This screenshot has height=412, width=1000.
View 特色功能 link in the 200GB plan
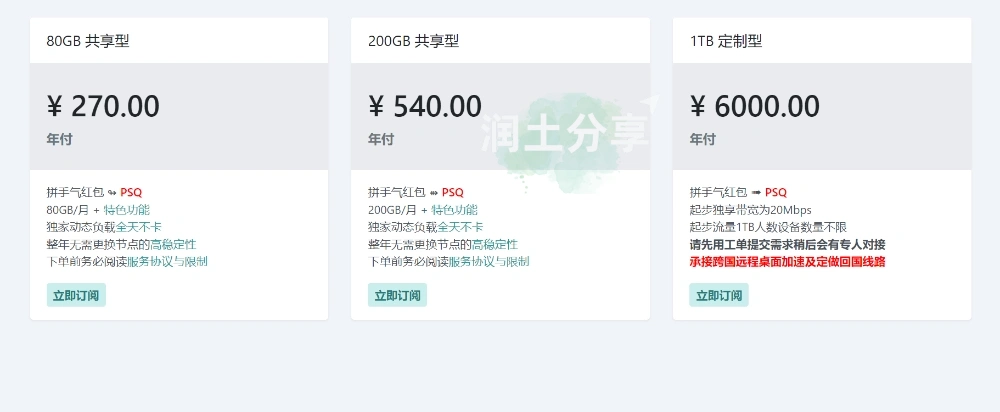[454, 210]
